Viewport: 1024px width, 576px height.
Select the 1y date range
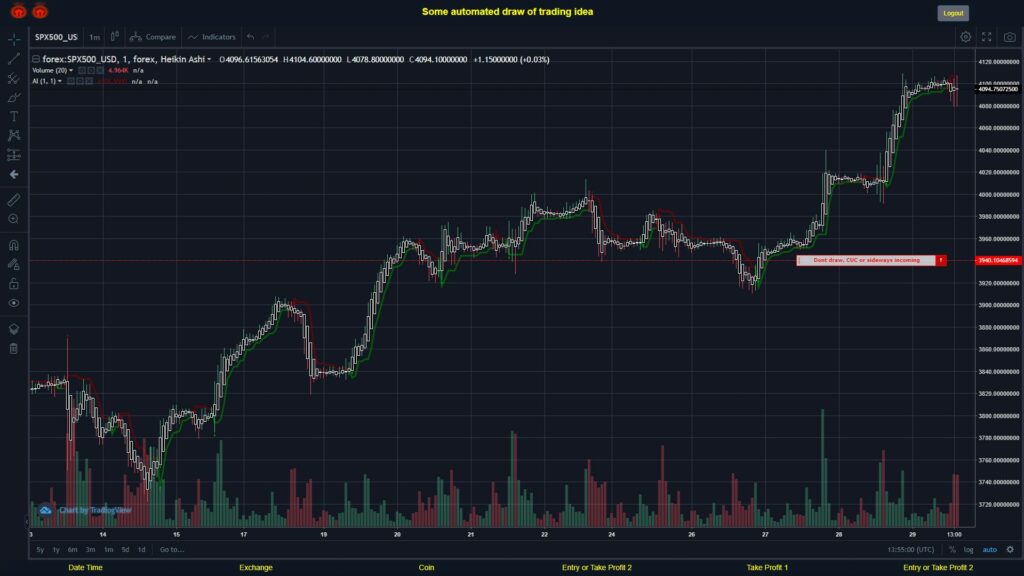[x=56, y=550]
